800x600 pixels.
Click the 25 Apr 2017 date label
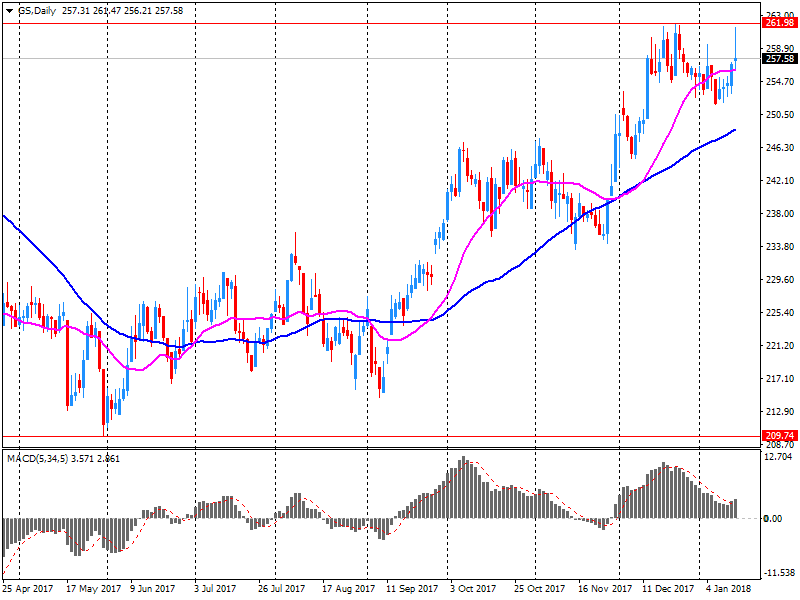click(28, 589)
